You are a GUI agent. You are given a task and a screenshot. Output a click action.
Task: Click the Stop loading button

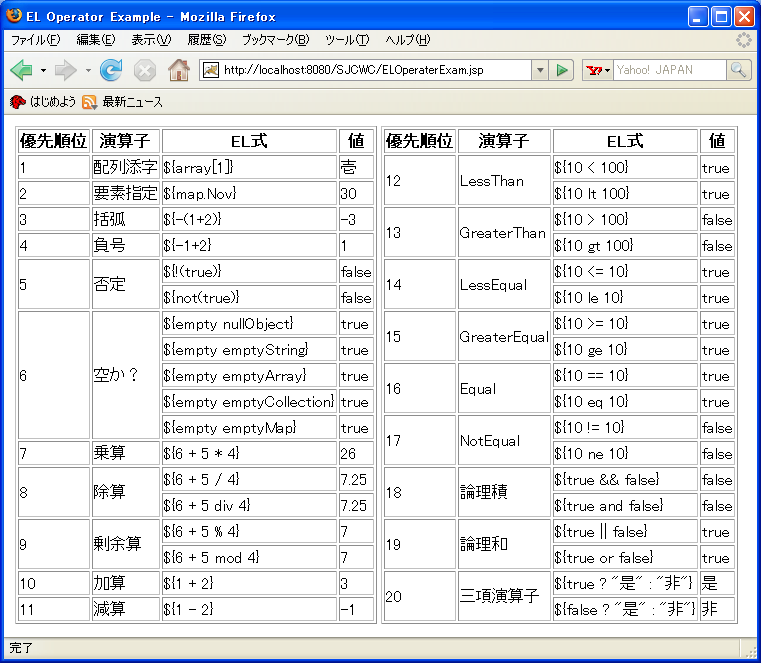(x=145, y=70)
